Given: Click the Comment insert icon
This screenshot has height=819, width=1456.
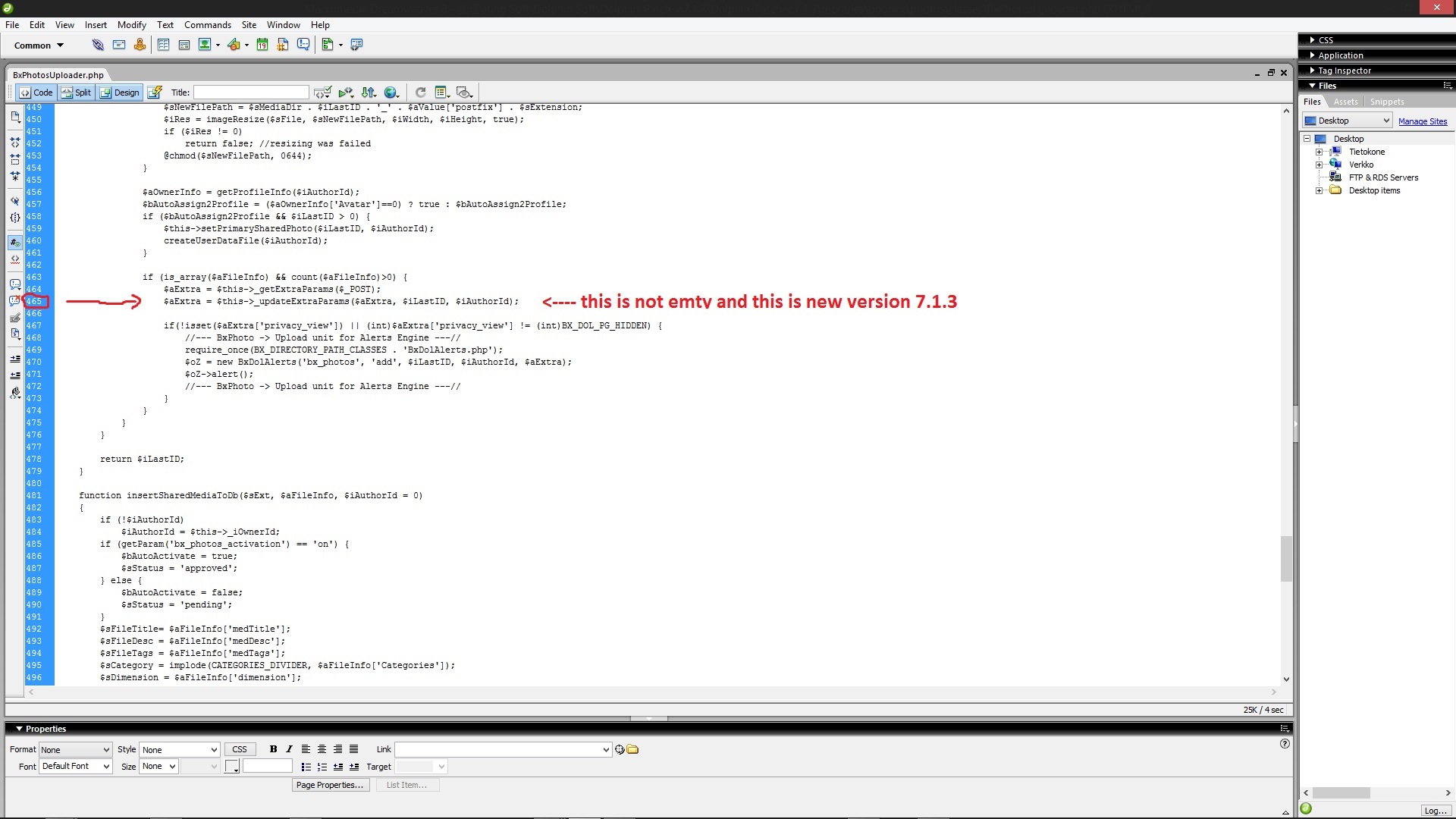Looking at the screenshot, I should tap(303, 45).
